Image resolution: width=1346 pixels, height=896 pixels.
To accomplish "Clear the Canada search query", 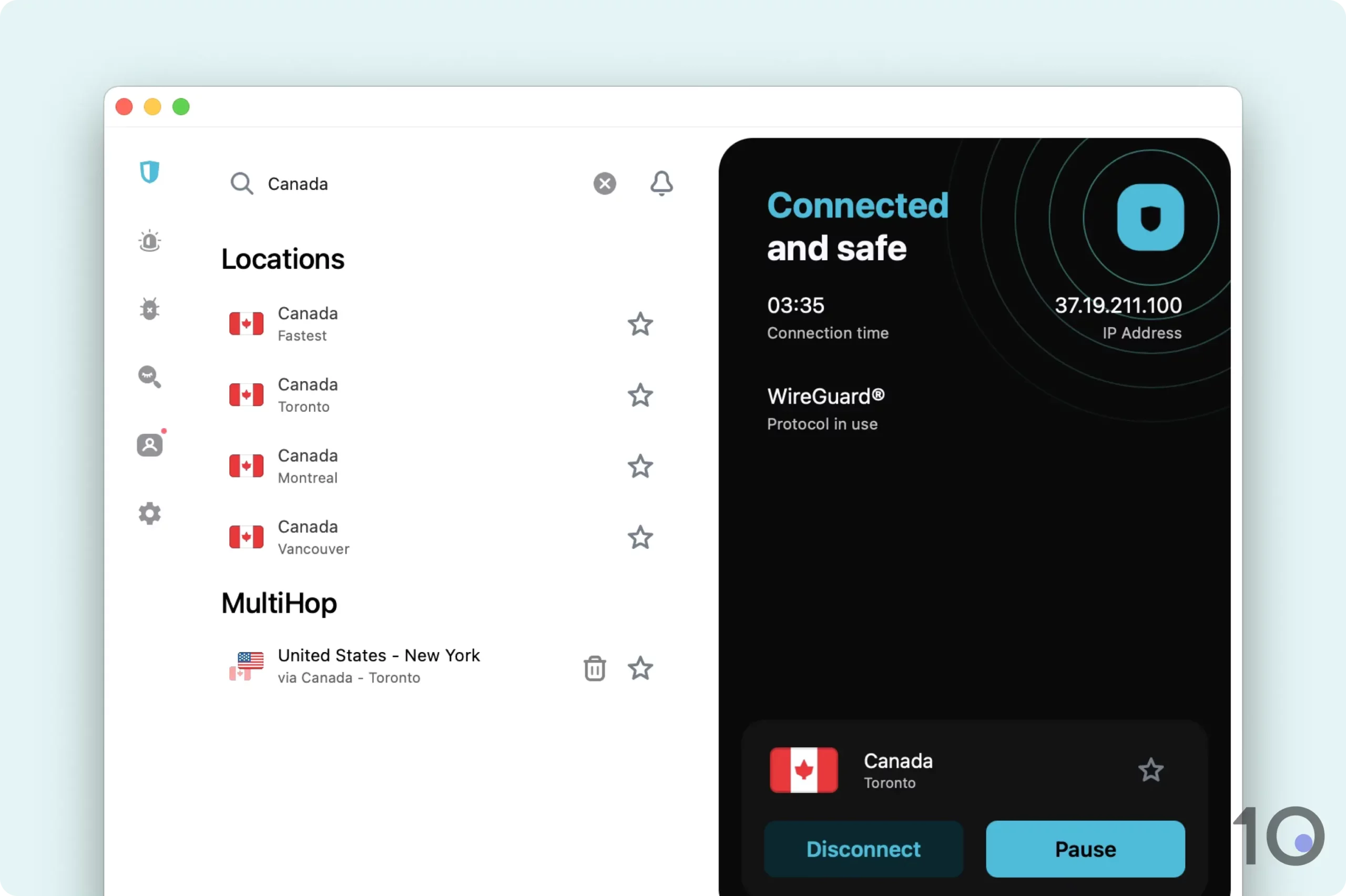I will (604, 184).
